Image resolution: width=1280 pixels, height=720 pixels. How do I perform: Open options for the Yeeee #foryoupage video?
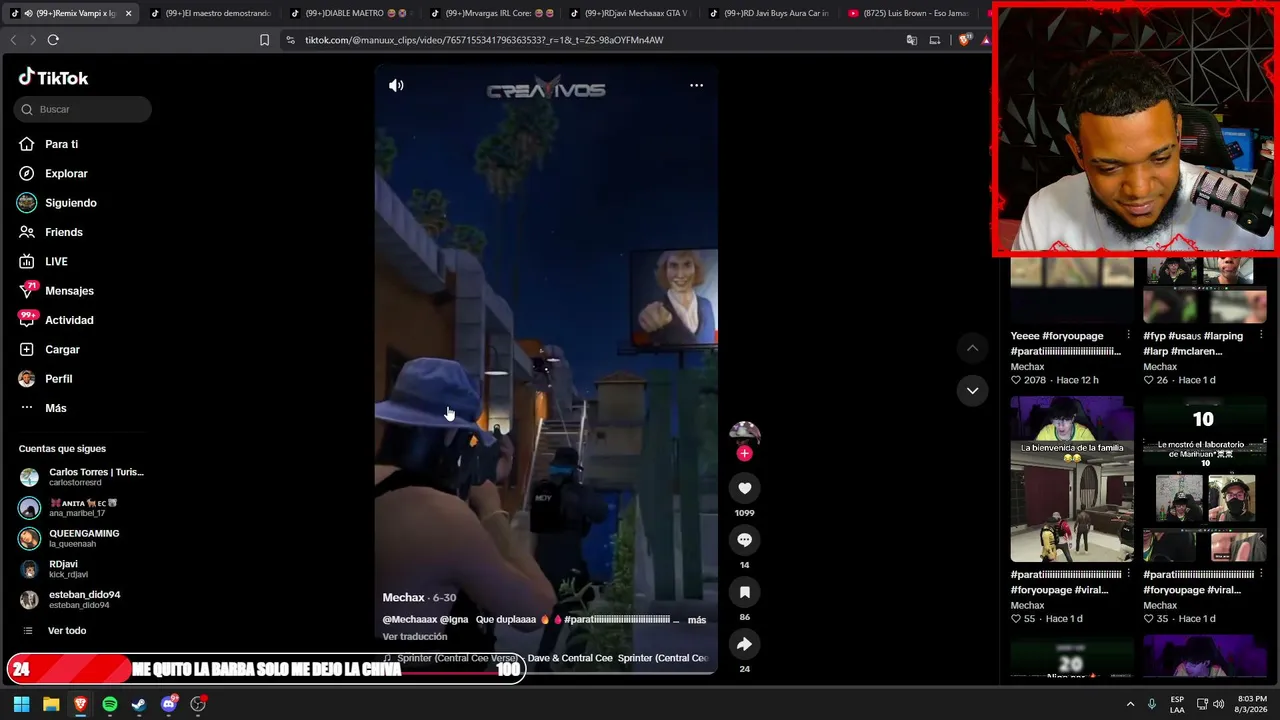pyautogui.click(x=1128, y=335)
